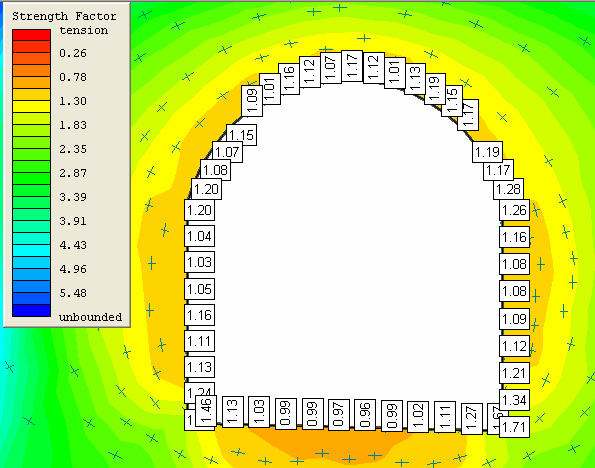Click the Strength Factor legend title
The width and height of the screenshot is (595, 468).
(x=64, y=16)
